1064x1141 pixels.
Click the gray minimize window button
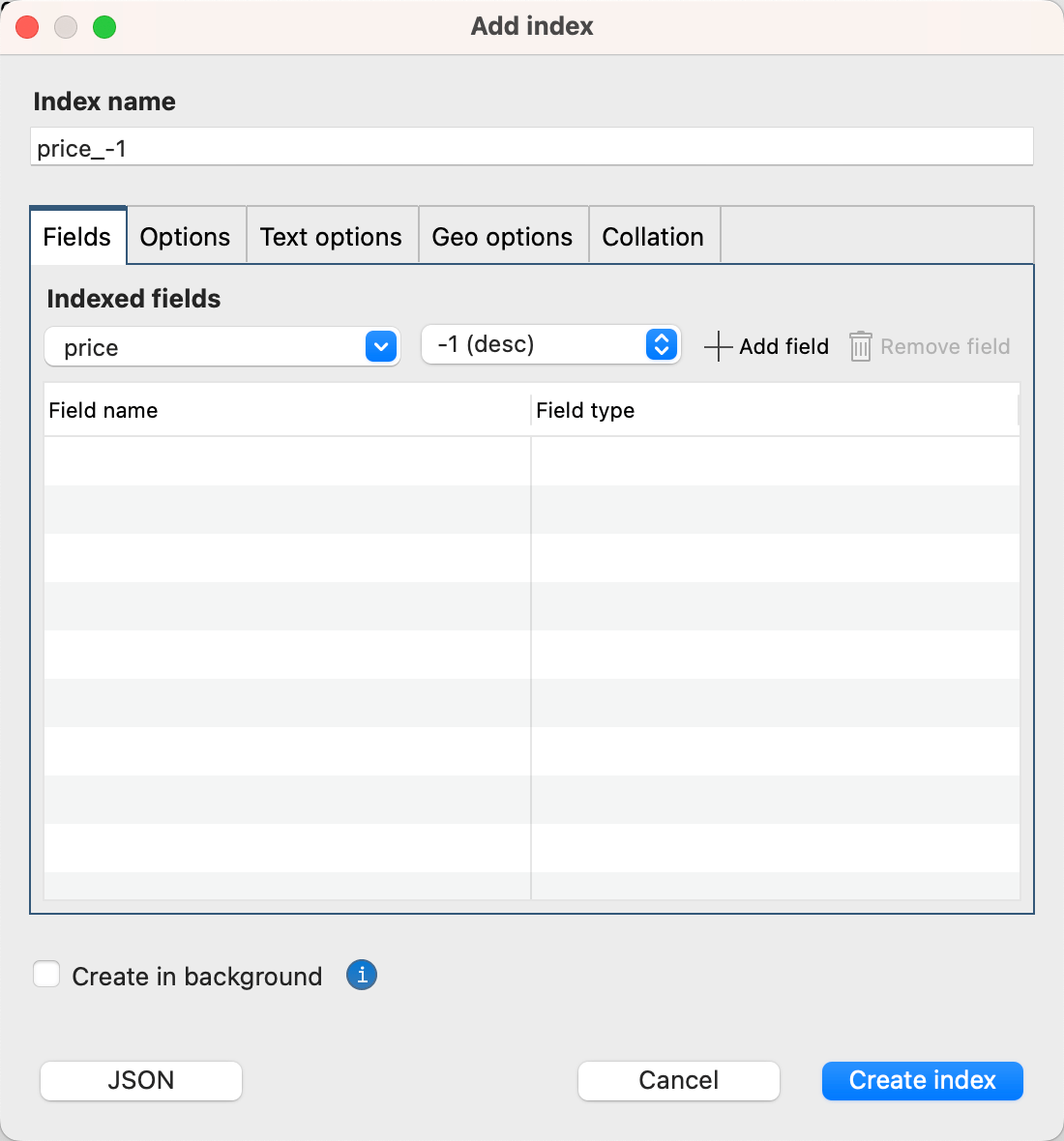66,27
